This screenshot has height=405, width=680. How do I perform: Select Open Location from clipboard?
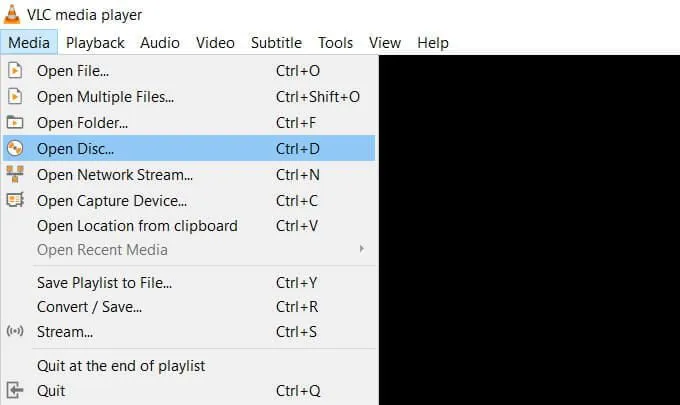pos(137,226)
